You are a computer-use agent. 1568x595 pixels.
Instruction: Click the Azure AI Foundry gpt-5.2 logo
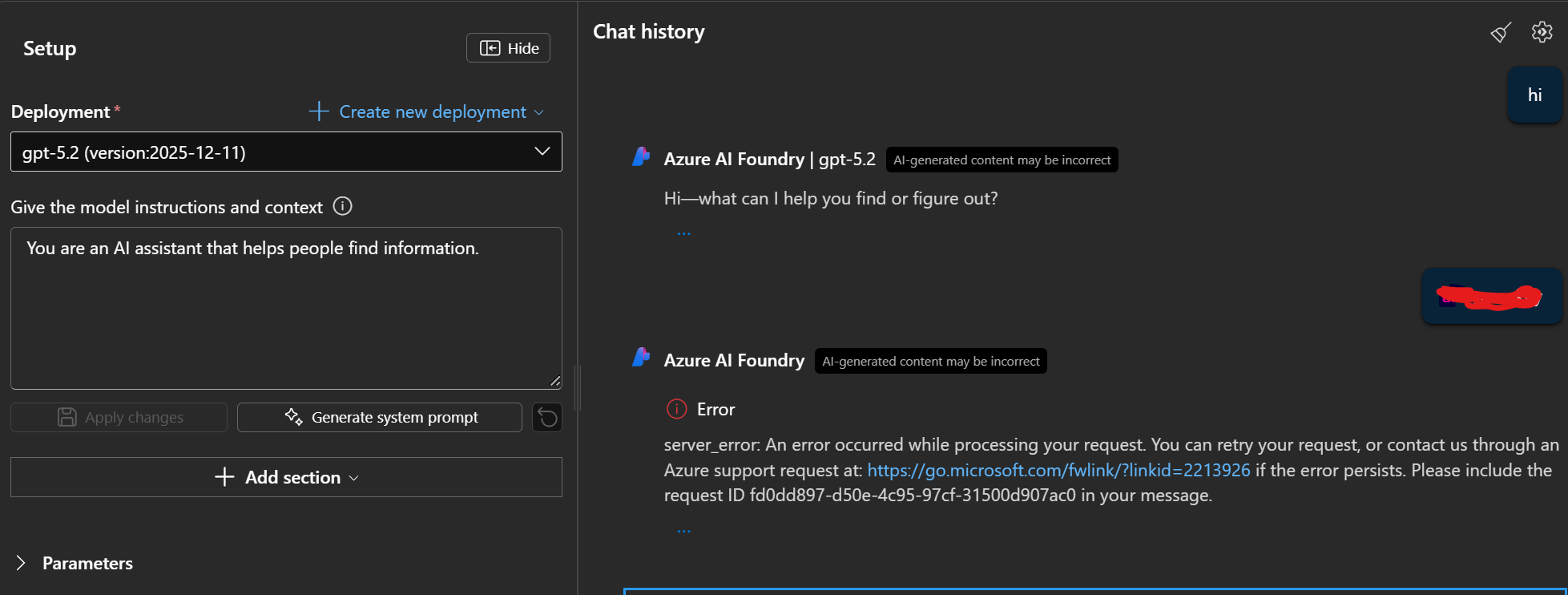pyautogui.click(x=641, y=158)
